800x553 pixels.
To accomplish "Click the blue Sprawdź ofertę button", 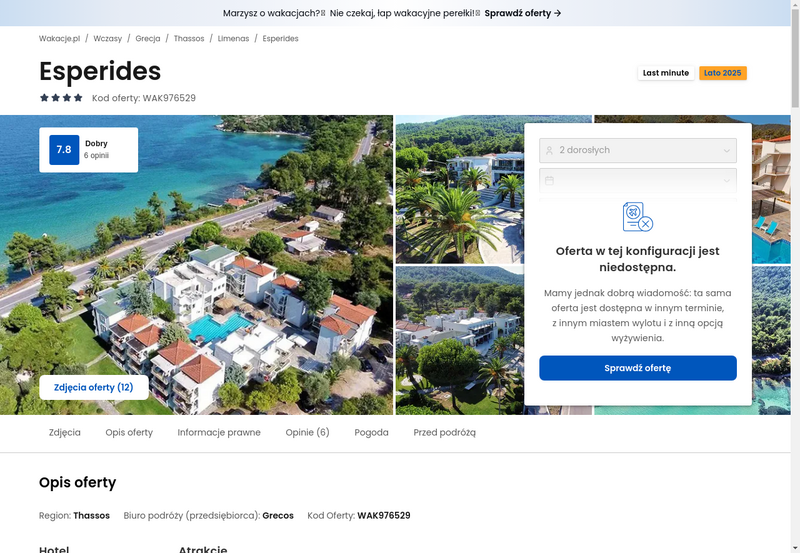I will (638, 368).
